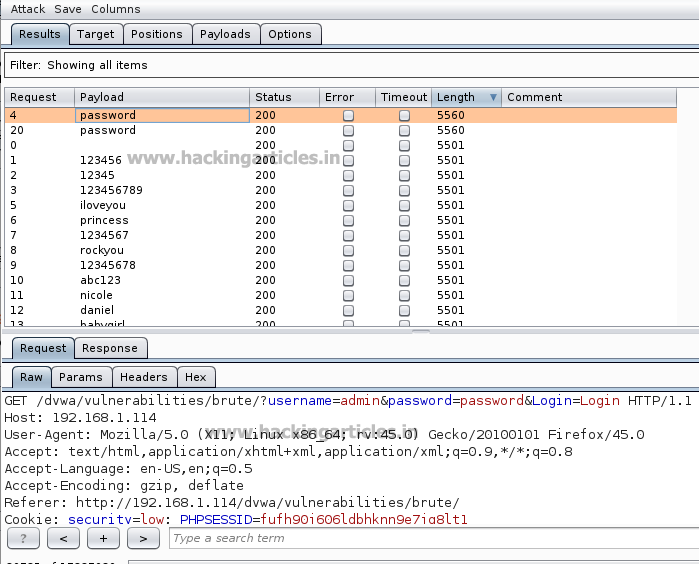Select the 123456 payload row

[341, 160]
